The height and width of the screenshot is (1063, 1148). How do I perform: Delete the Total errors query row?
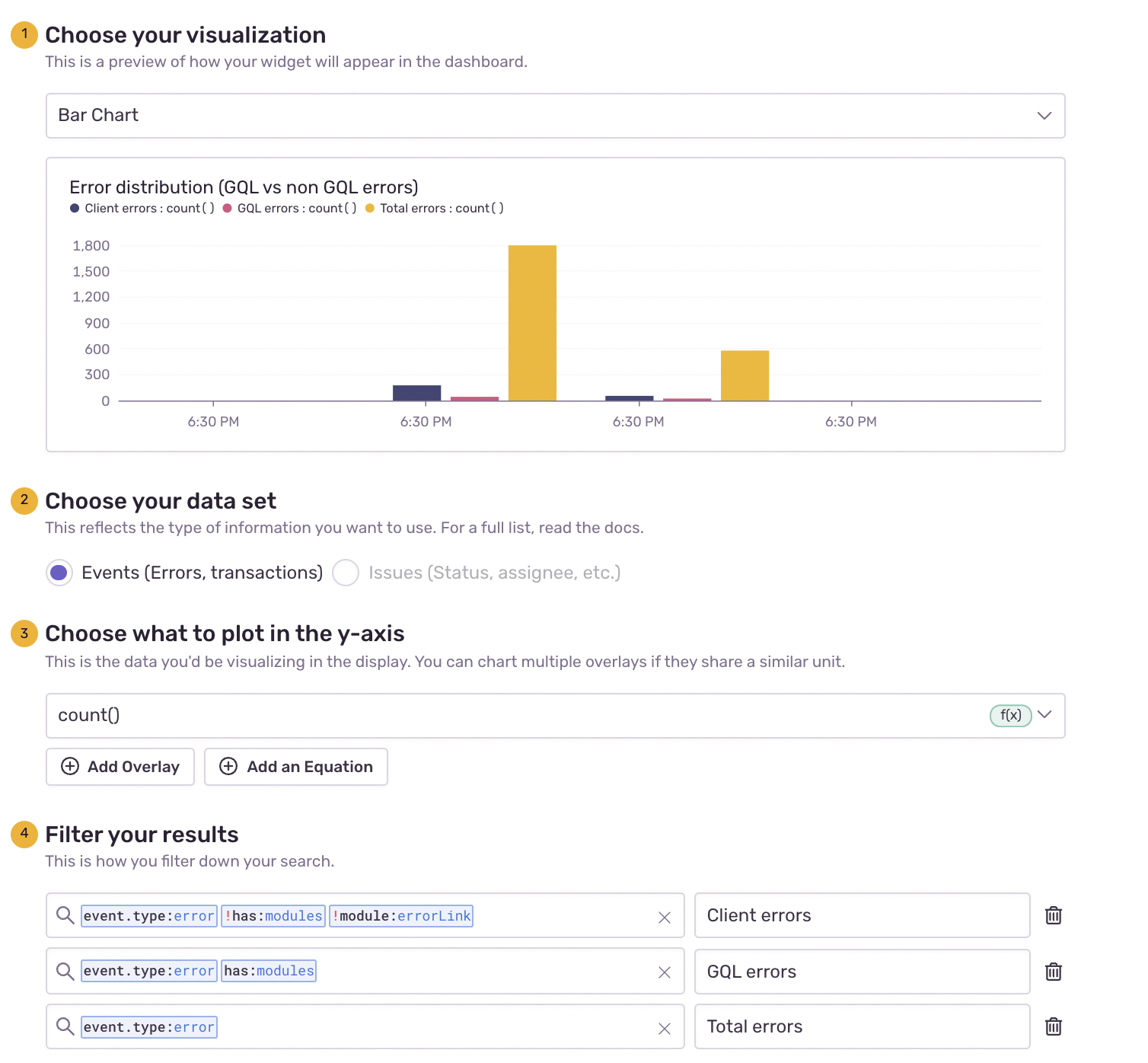1053,1026
